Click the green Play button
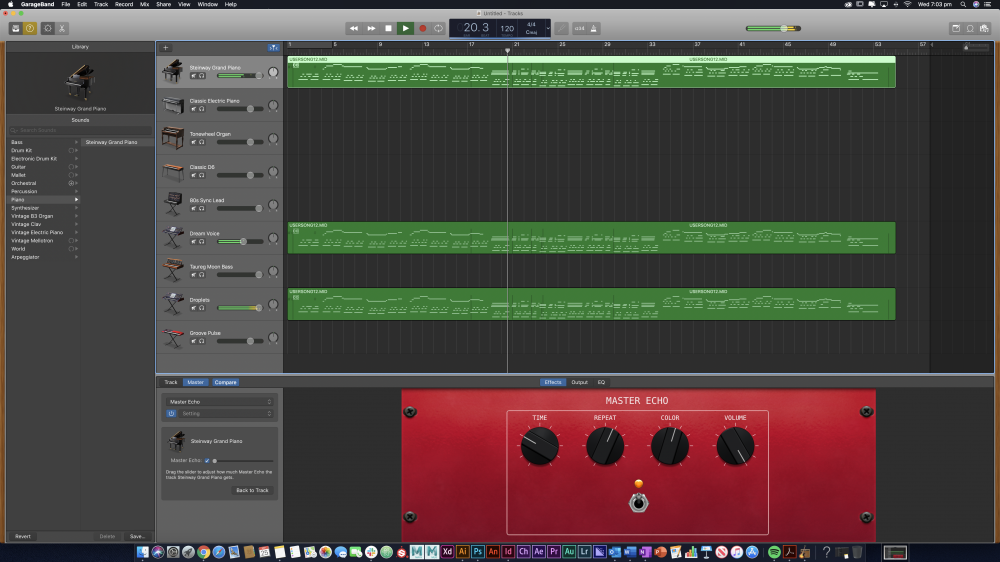 406,28
